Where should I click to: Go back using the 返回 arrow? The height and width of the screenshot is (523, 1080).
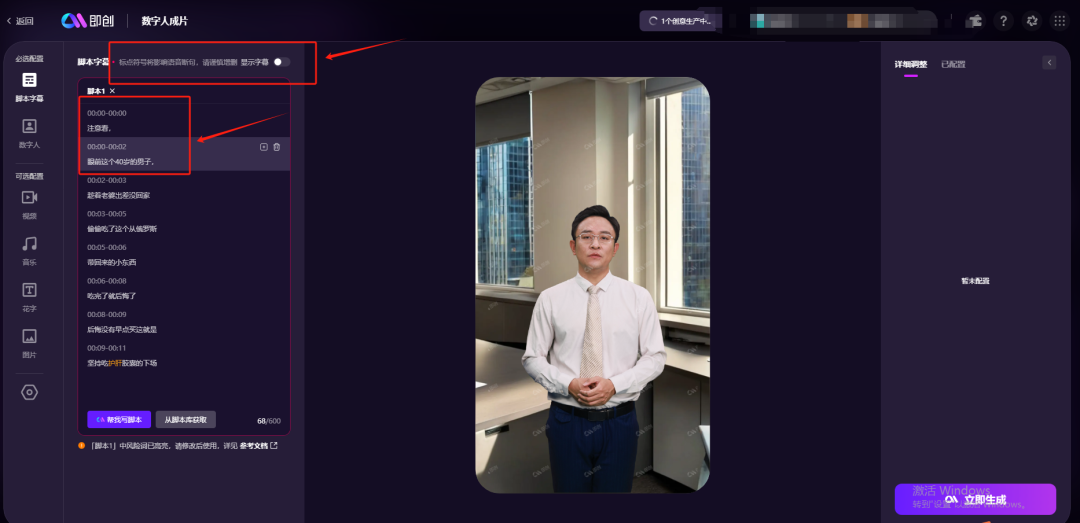20,21
